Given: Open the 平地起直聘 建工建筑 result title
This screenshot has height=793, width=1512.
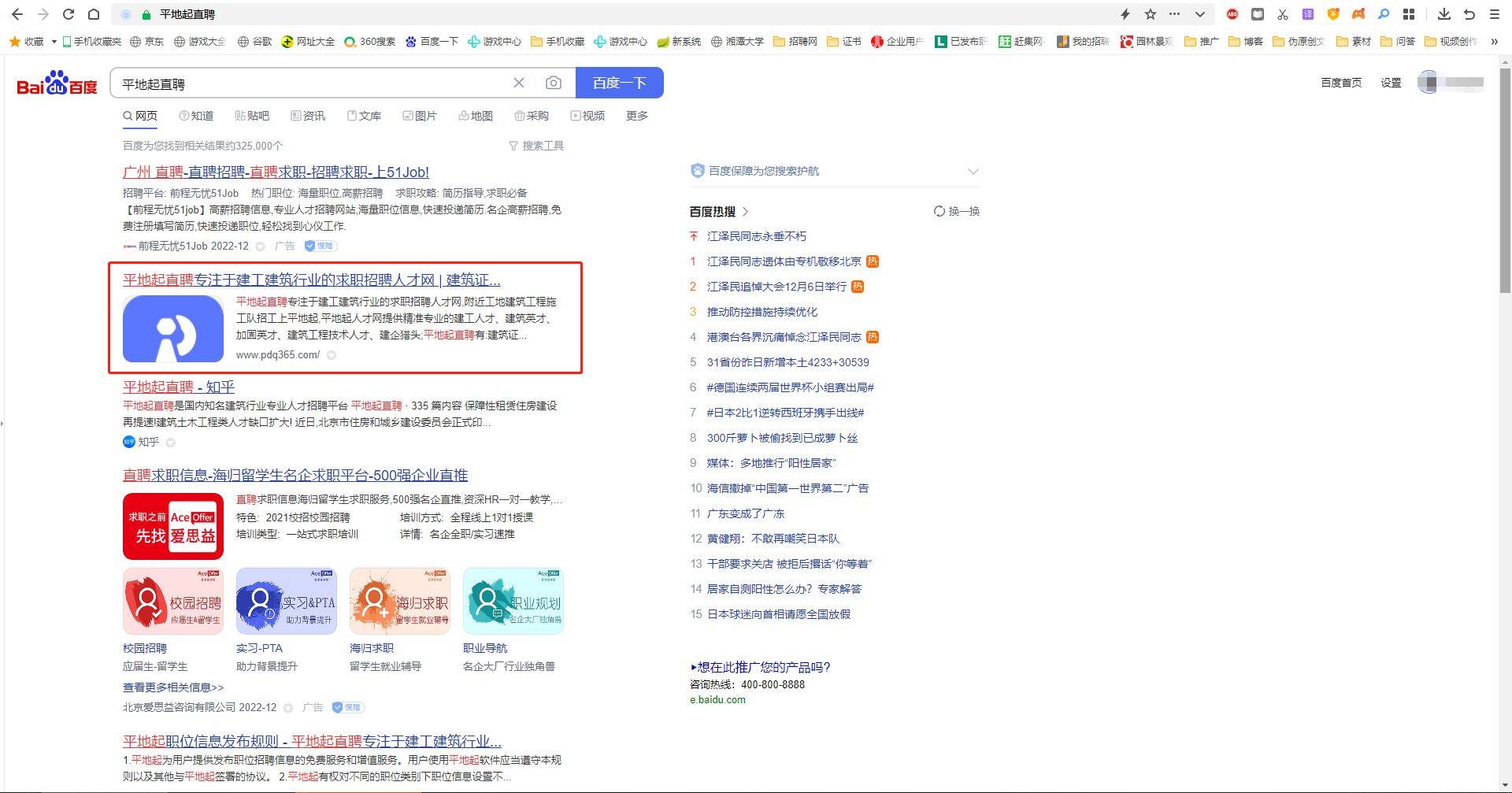Looking at the screenshot, I should pyautogui.click(x=312, y=280).
